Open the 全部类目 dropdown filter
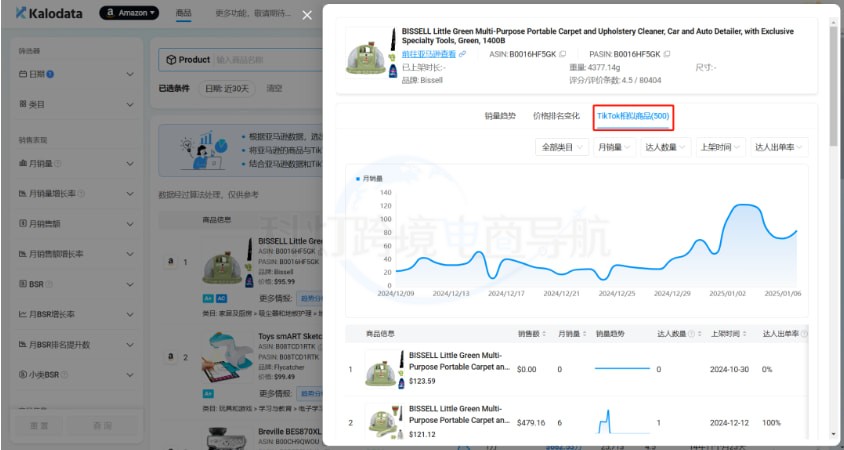The height and width of the screenshot is (450, 844). click(562, 147)
